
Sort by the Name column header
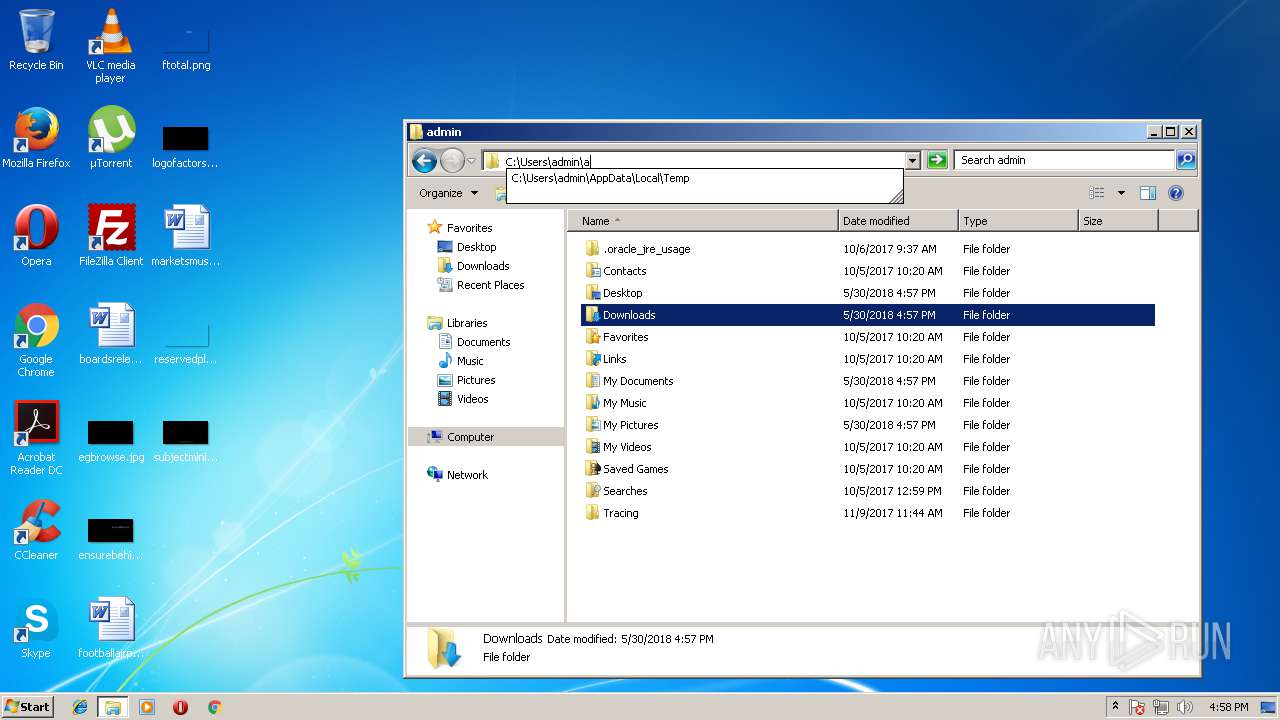point(703,221)
